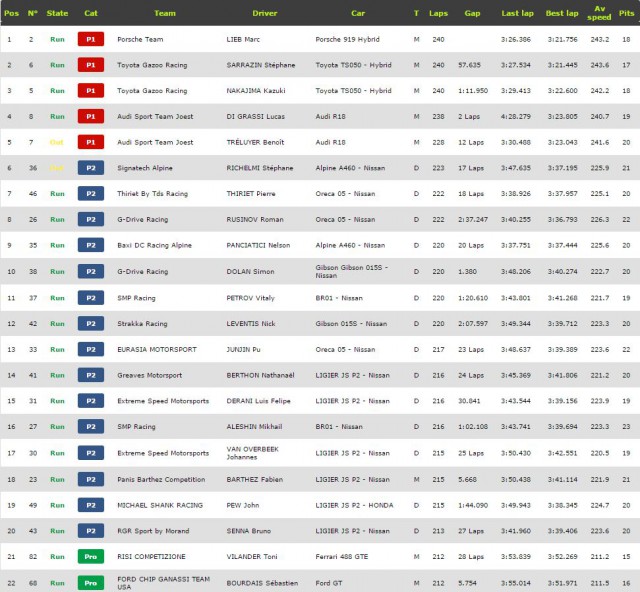Click team name Signatech Alpine
Image resolution: width=640 pixels, height=592 pixels.
click(144, 168)
